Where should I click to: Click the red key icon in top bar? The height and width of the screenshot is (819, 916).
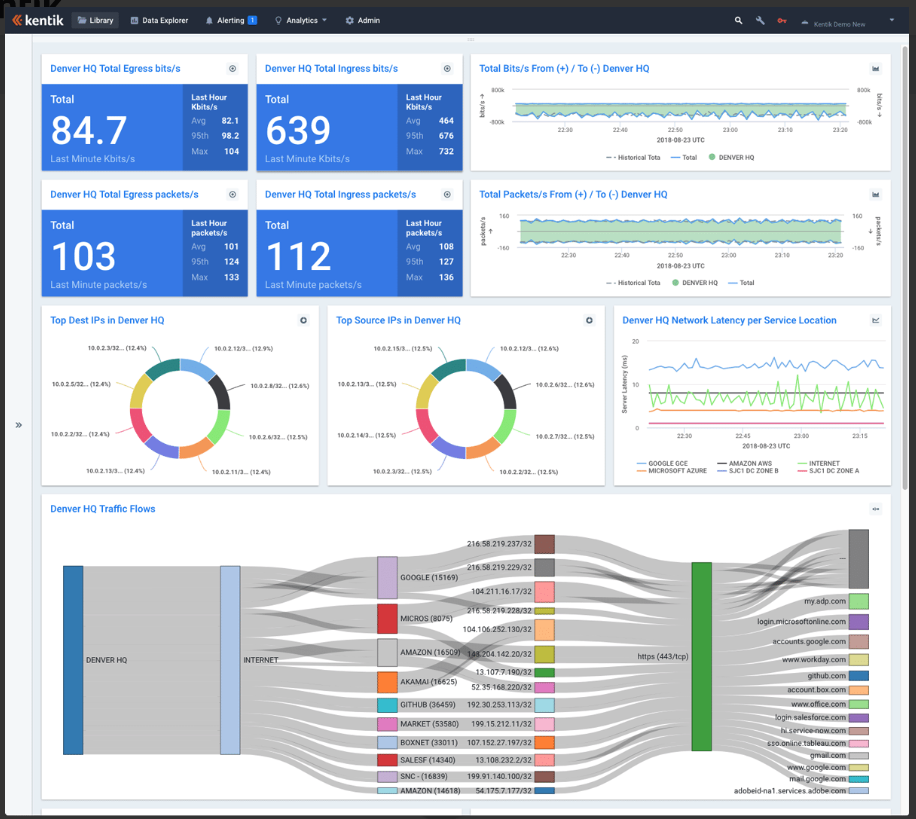782,20
